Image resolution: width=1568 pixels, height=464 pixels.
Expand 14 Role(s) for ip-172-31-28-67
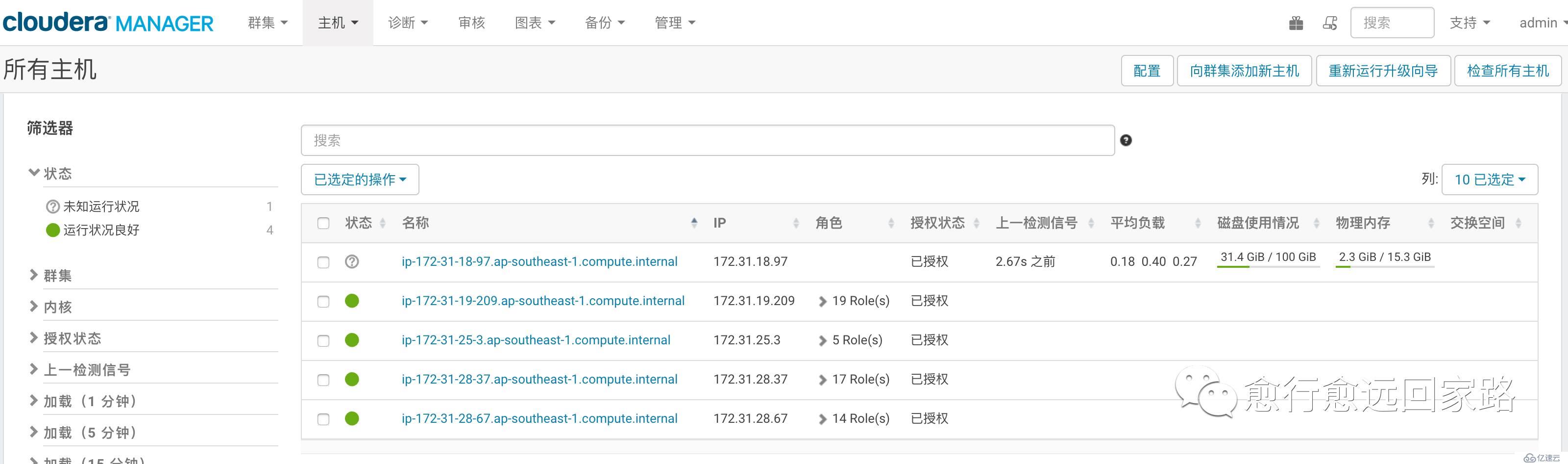point(854,418)
